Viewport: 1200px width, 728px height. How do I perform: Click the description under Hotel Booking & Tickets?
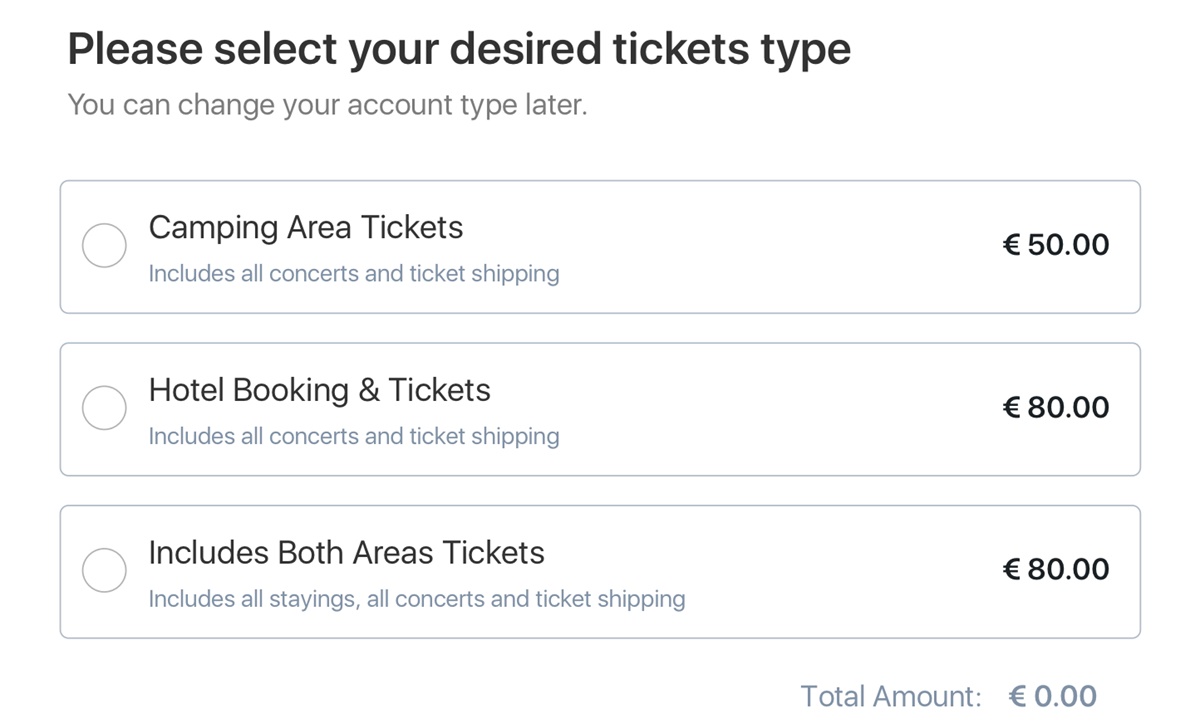tap(354, 437)
